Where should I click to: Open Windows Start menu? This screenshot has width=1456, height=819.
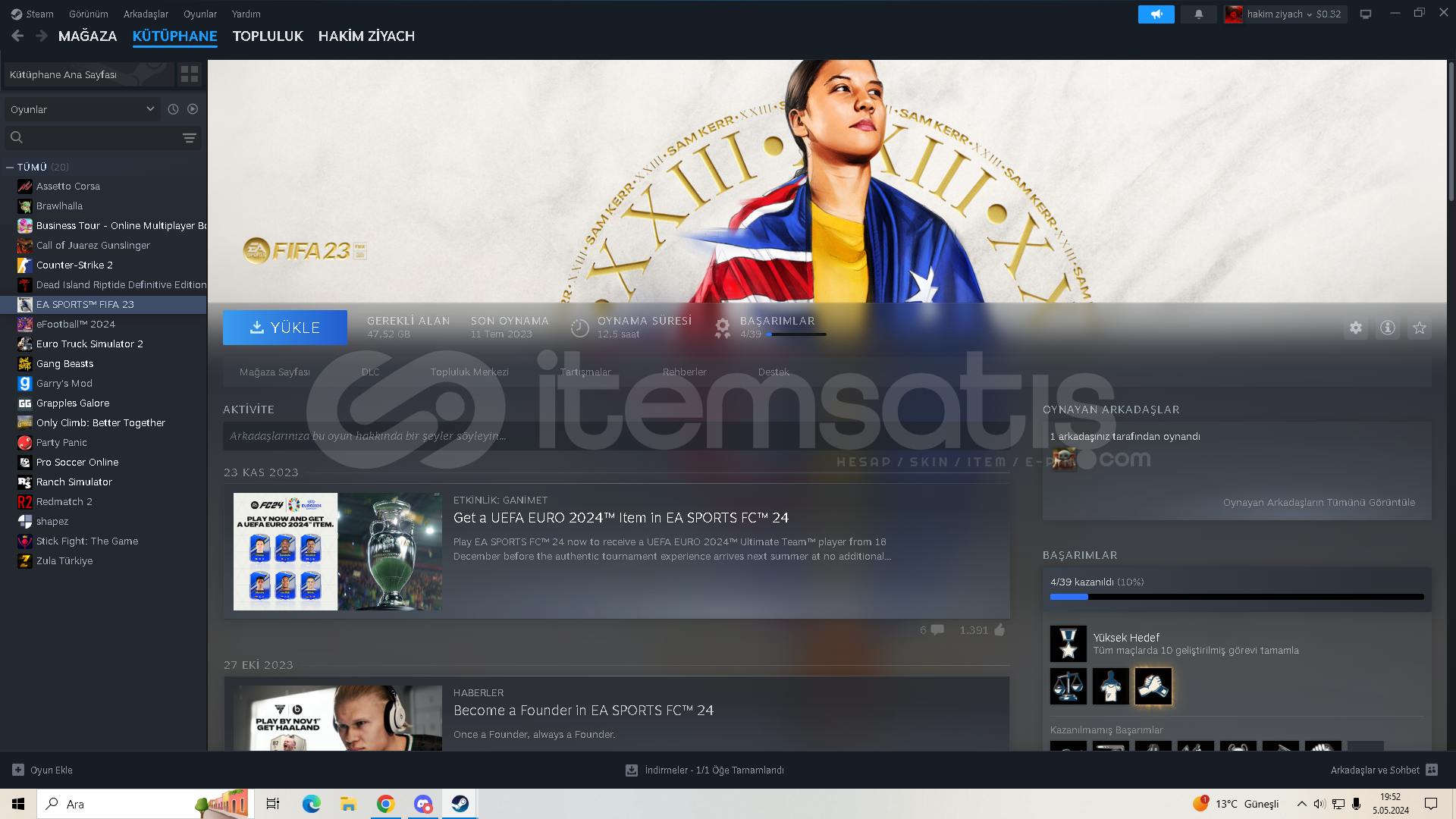tap(18, 804)
